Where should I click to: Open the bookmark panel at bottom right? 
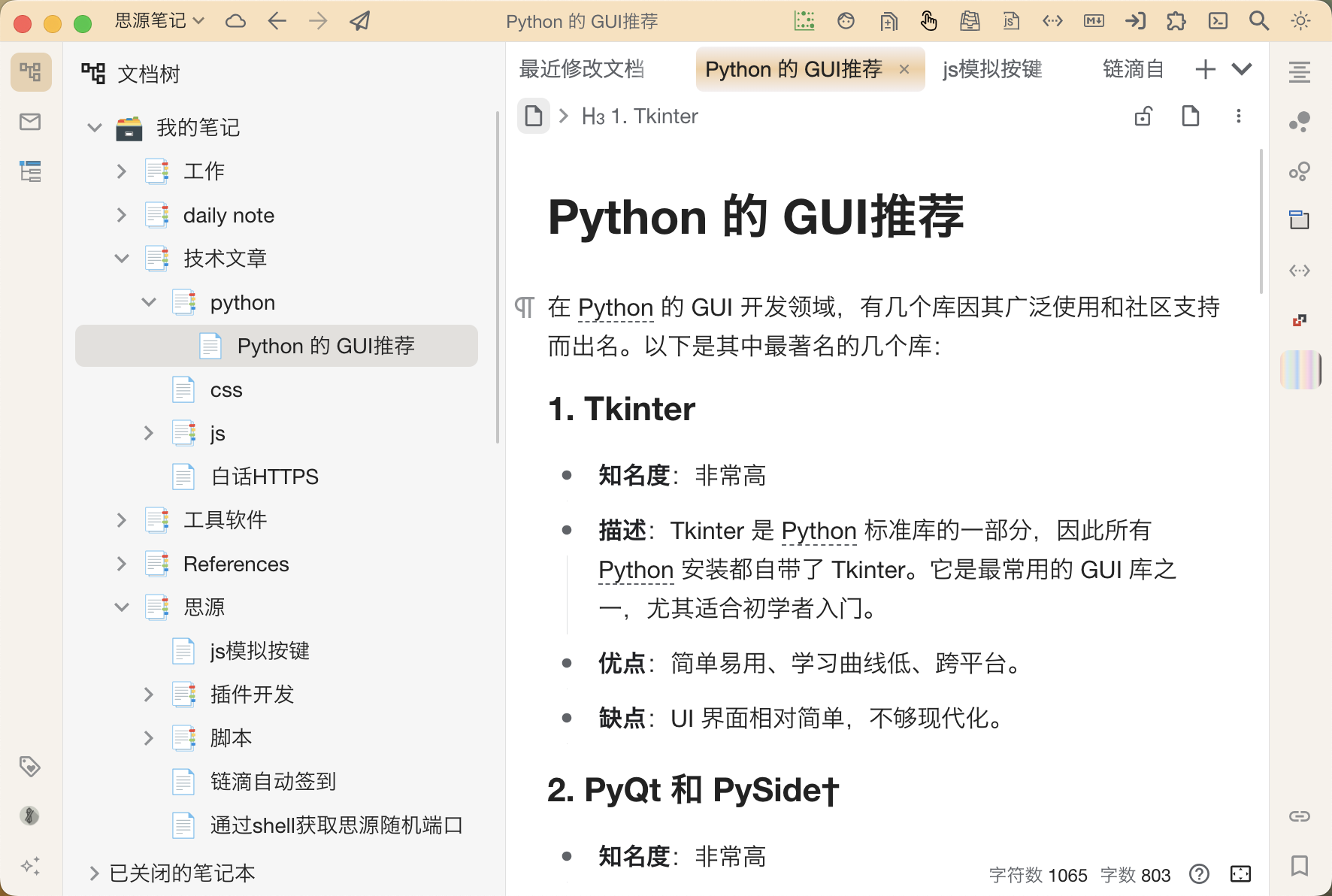pyautogui.click(x=1300, y=866)
